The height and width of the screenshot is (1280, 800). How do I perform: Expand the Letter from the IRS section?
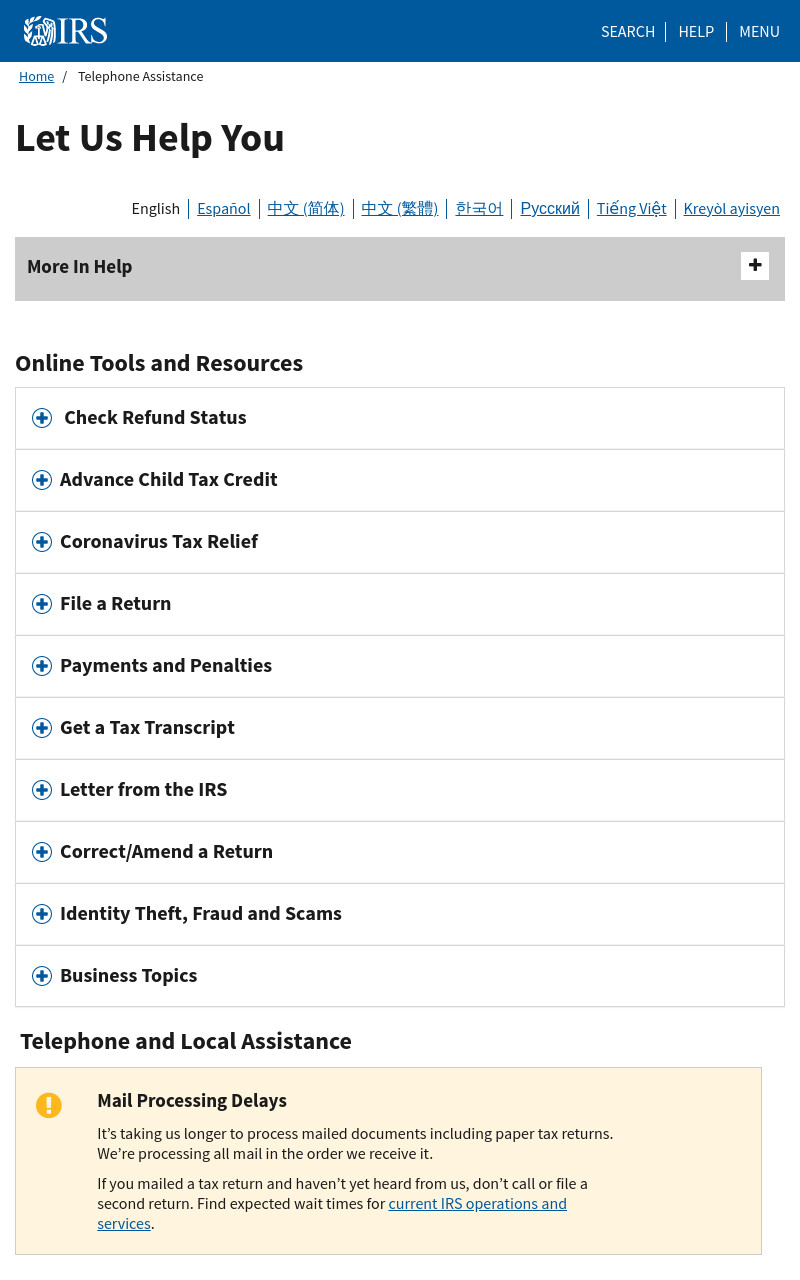[400, 790]
